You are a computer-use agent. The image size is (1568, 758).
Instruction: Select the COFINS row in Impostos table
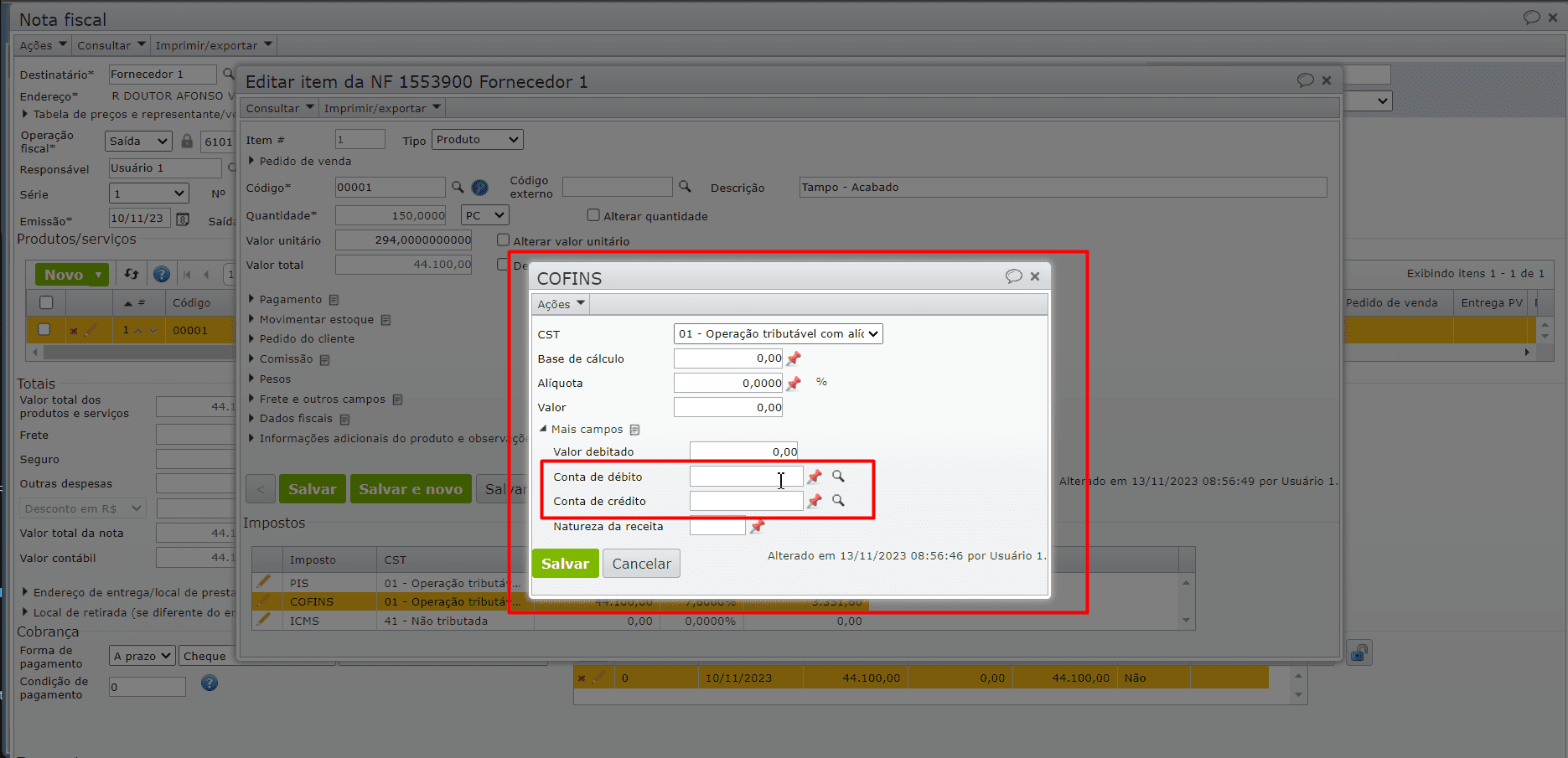[x=560, y=601]
